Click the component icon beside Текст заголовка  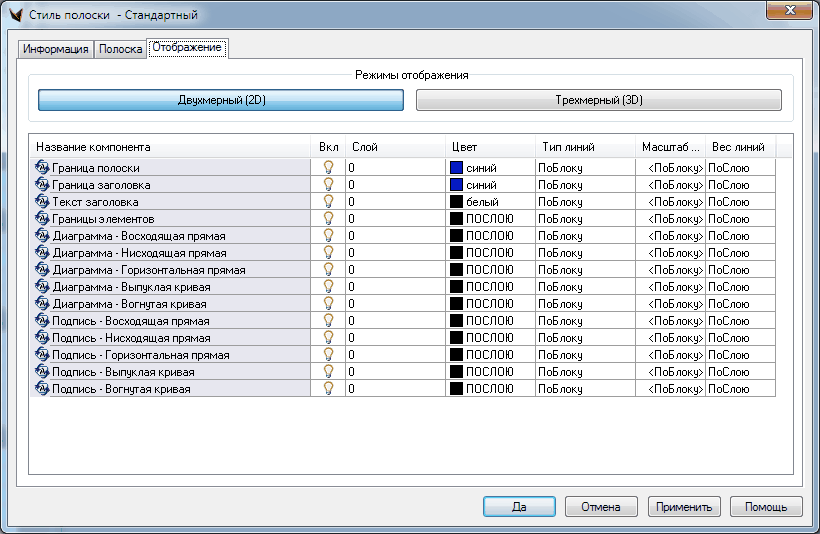pos(42,202)
